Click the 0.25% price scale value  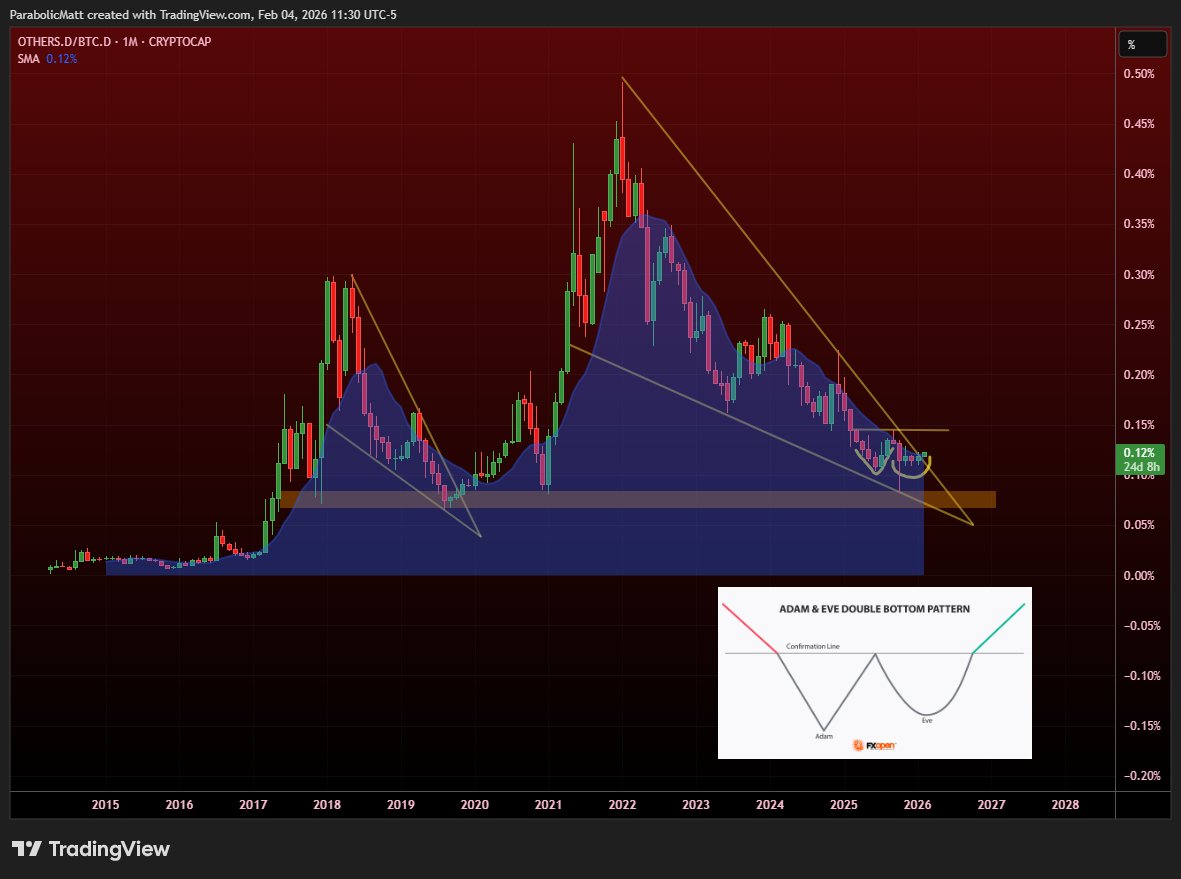click(x=1139, y=325)
